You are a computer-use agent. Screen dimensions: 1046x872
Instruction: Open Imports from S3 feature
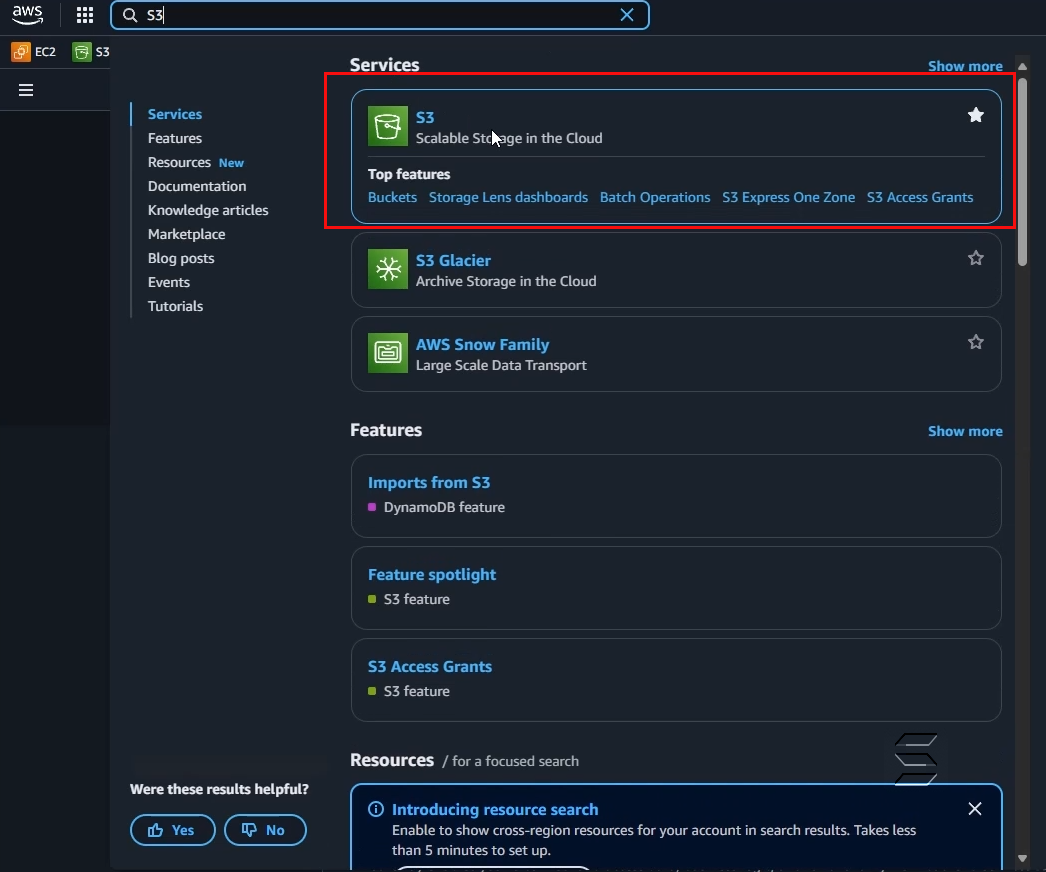tap(429, 482)
